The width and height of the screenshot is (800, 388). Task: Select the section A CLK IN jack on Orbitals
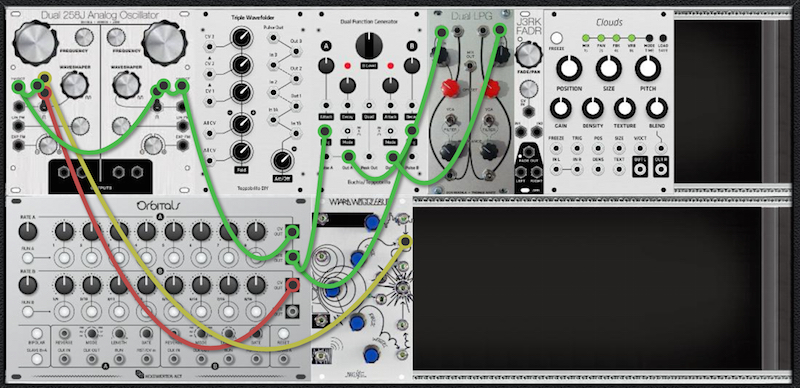tap(64, 358)
